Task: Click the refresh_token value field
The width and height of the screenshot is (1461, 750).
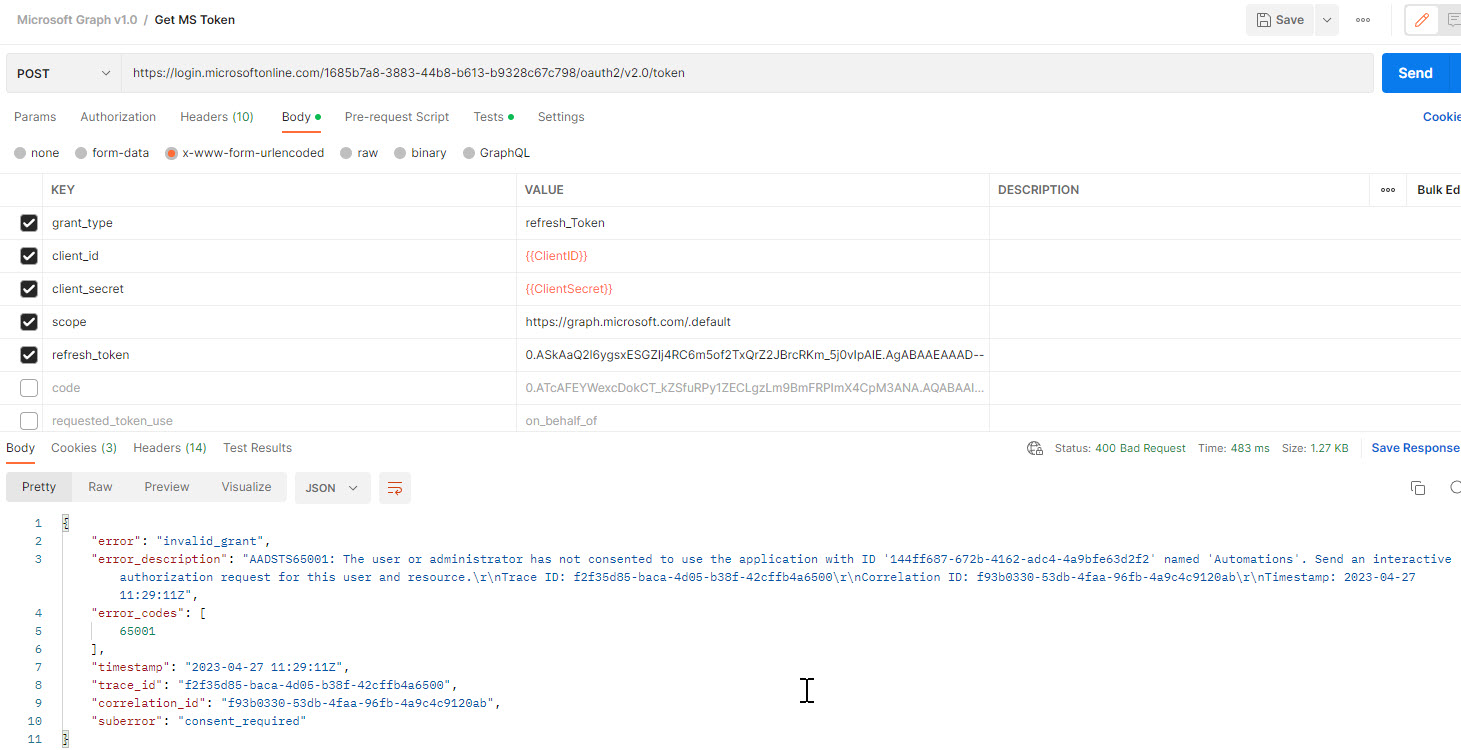Action: 753,355
